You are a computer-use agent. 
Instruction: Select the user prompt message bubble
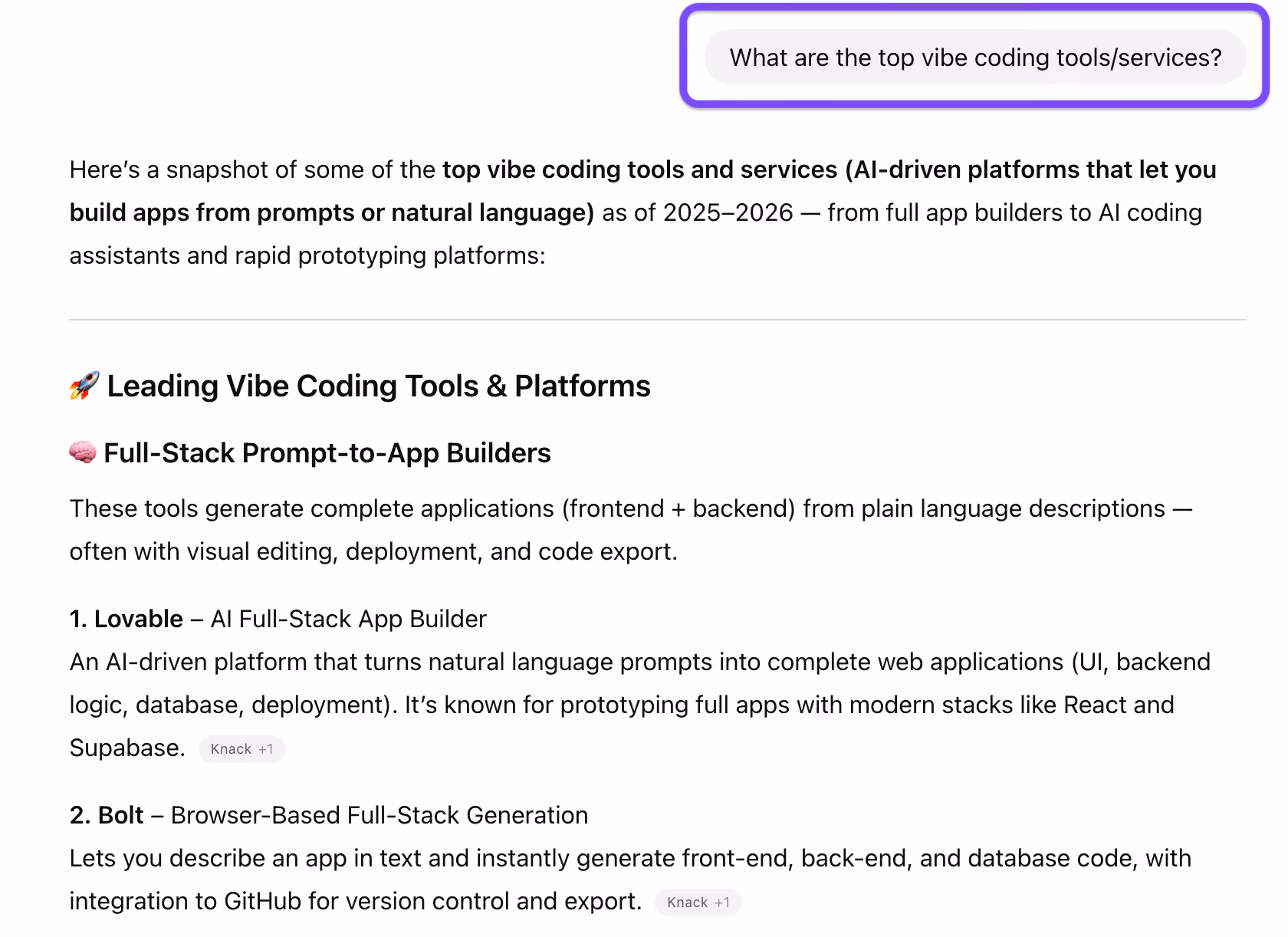pos(975,58)
